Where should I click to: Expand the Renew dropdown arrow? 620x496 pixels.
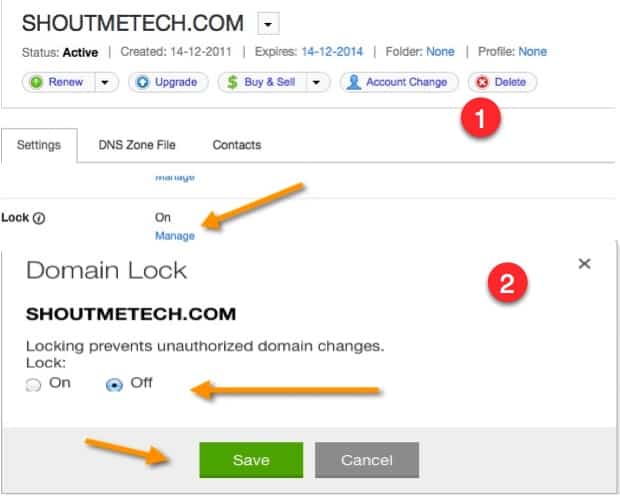[105, 82]
